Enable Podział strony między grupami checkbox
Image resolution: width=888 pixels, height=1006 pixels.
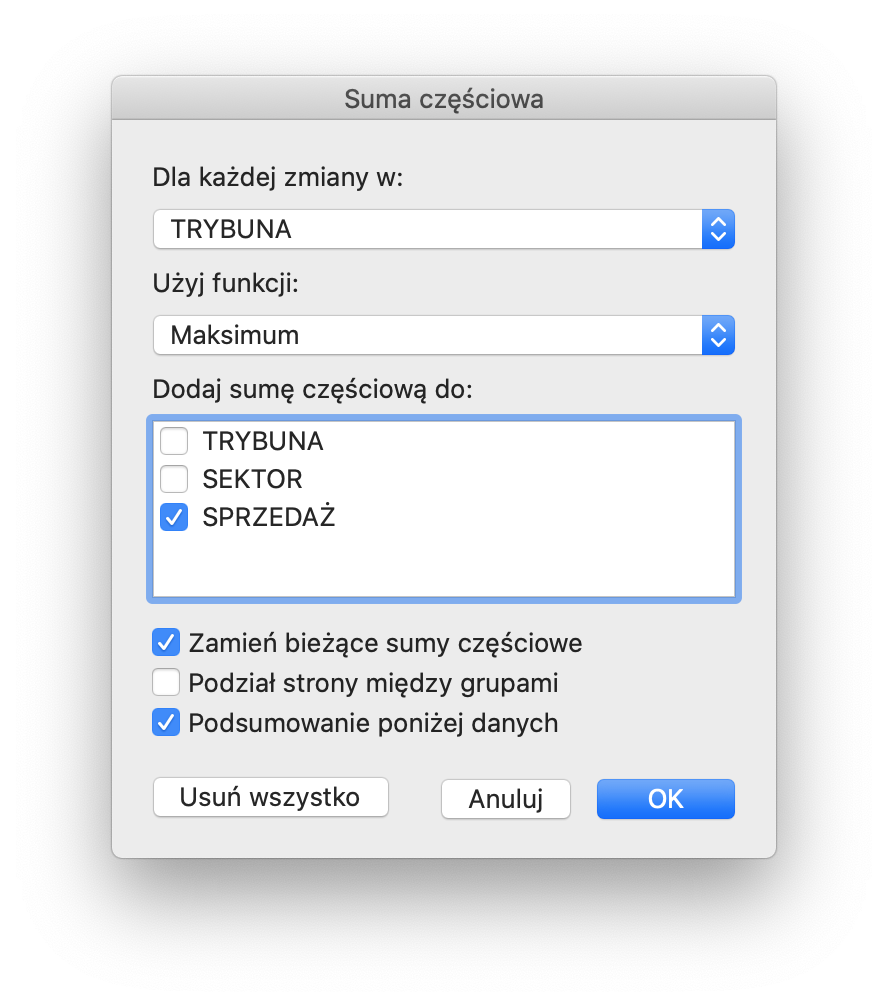pos(166,683)
